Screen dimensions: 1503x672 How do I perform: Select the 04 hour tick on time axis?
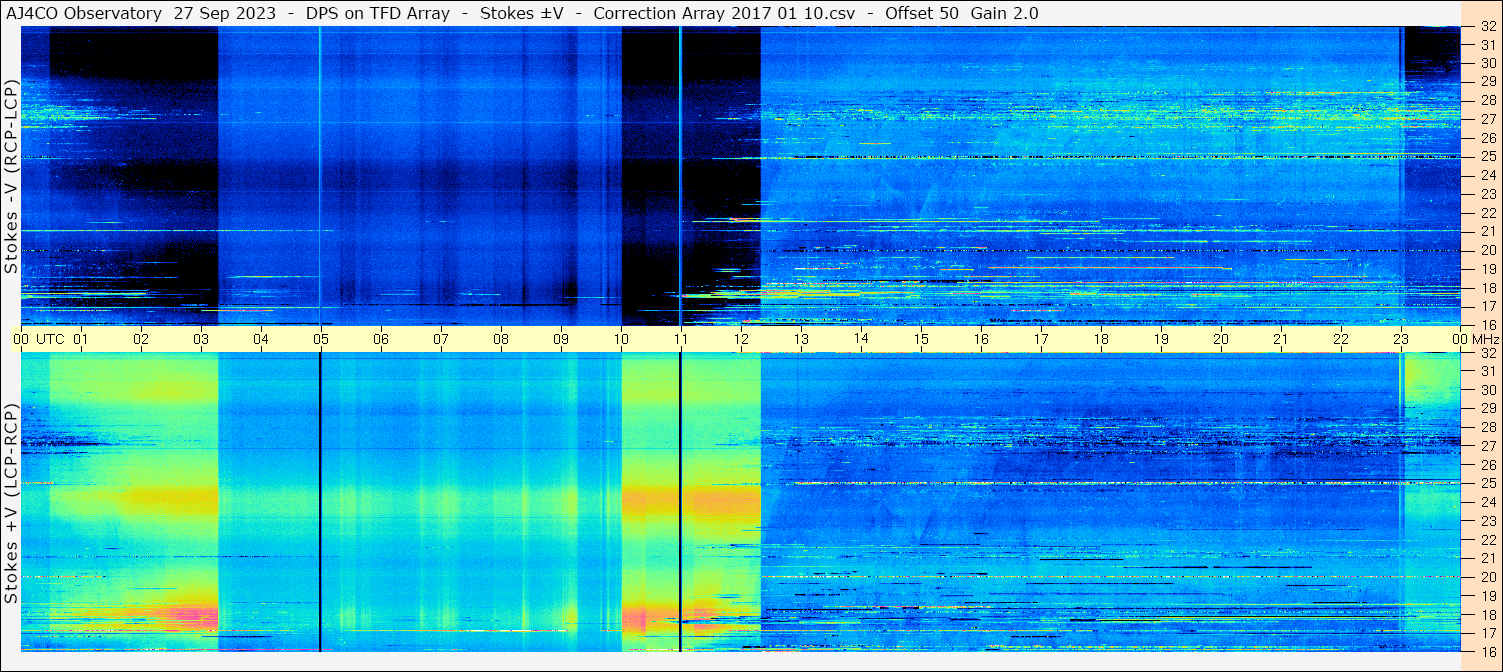pos(261,340)
